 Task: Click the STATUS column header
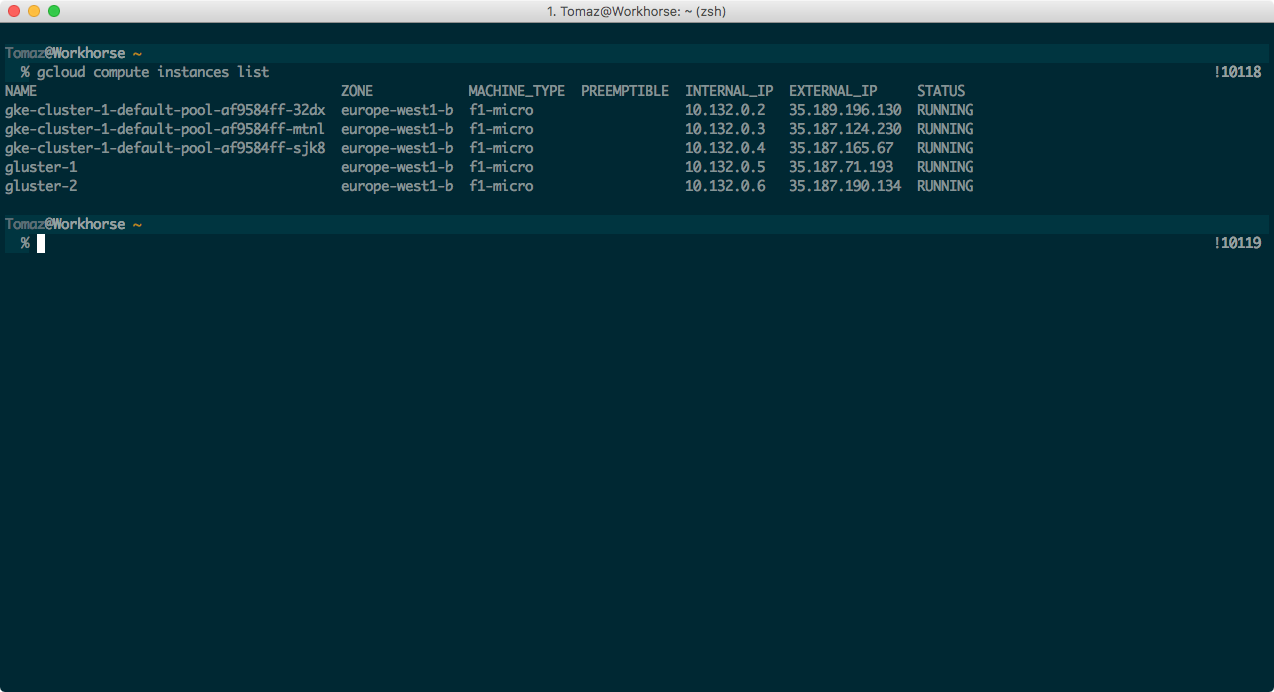point(941,91)
